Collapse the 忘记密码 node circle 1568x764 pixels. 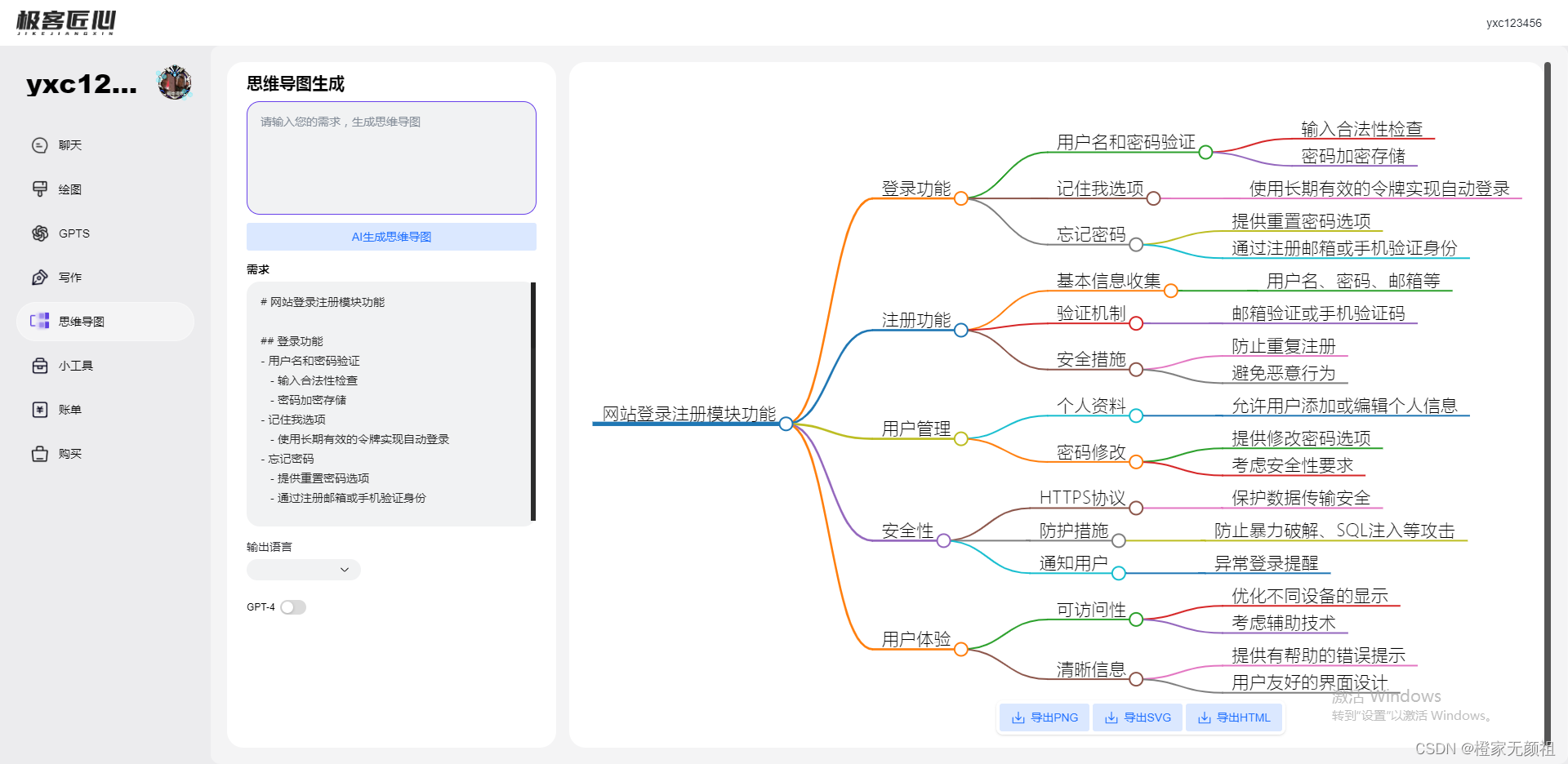tap(1136, 244)
